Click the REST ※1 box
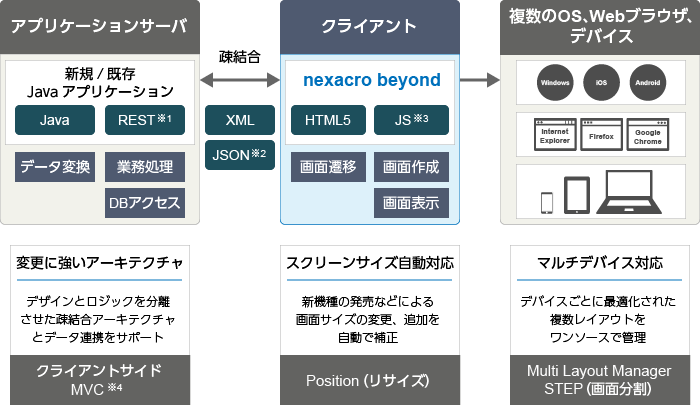The width and height of the screenshot is (700, 405). point(145,120)
